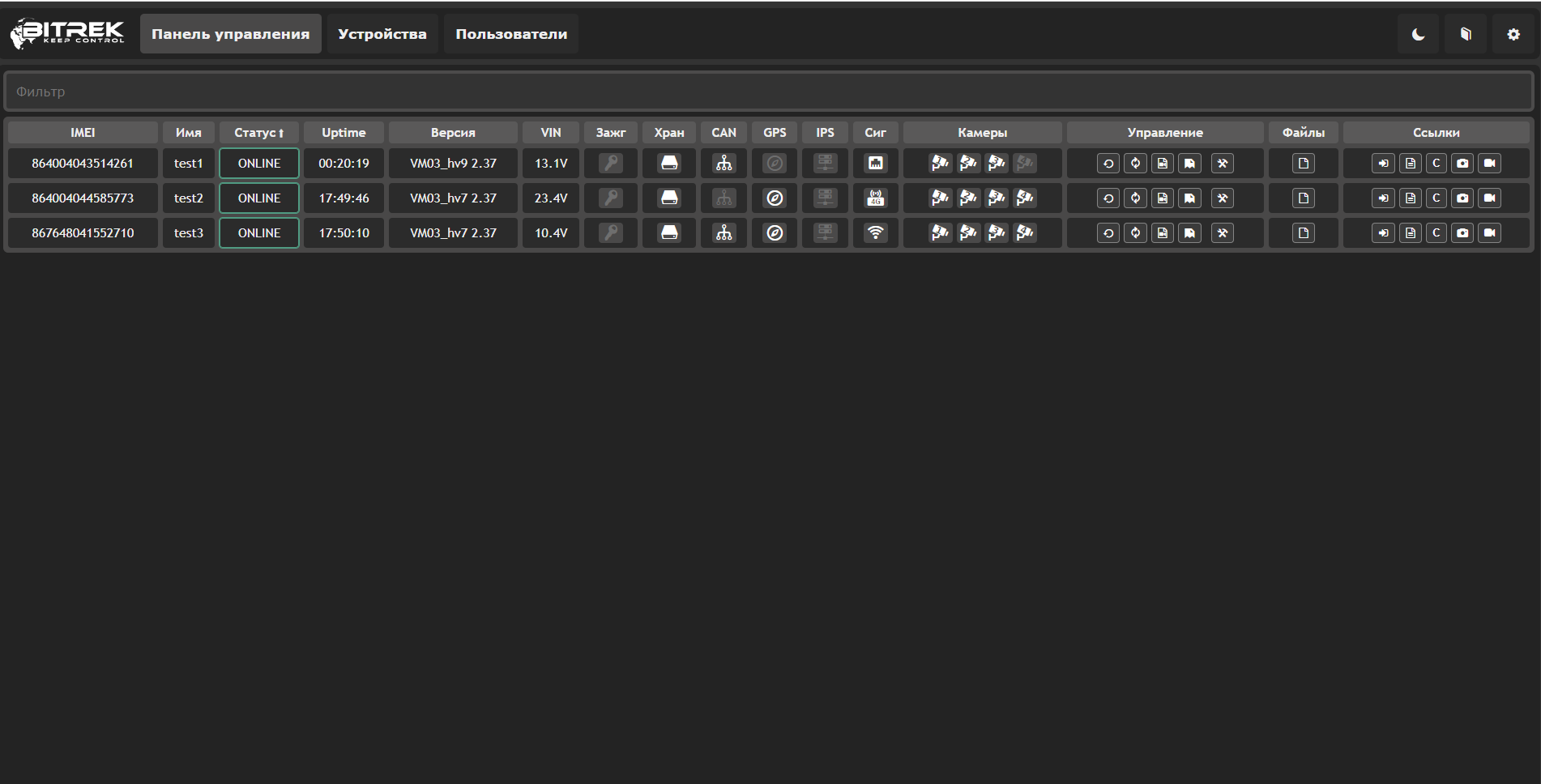The image size is (1541, 784).
Task: Click the ONLINE status button for test2
Action: tap(258, 198)
